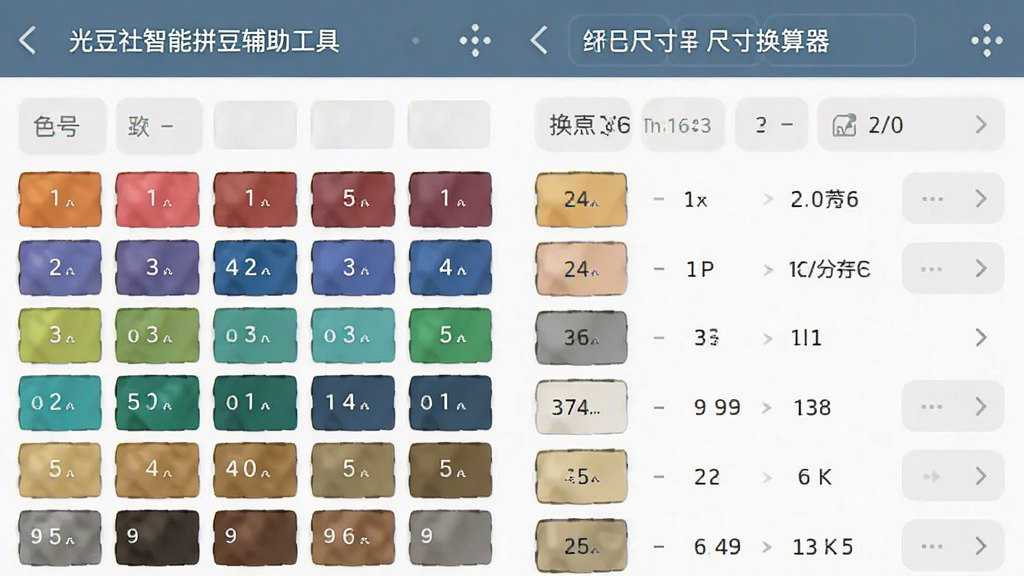
Task: Select the tab labeled 致 -
Action: click(159, 125)
